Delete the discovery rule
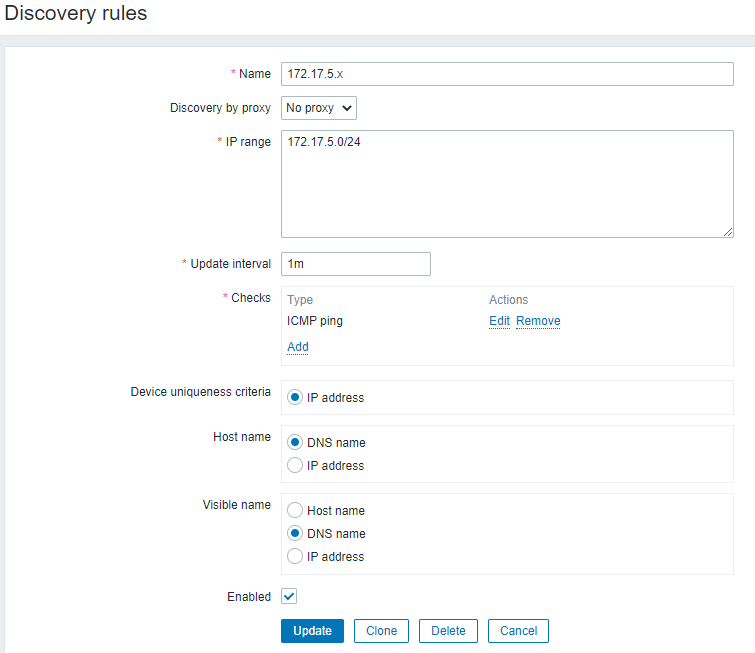Viewport: 755px width, 653px height. [448, 631]
